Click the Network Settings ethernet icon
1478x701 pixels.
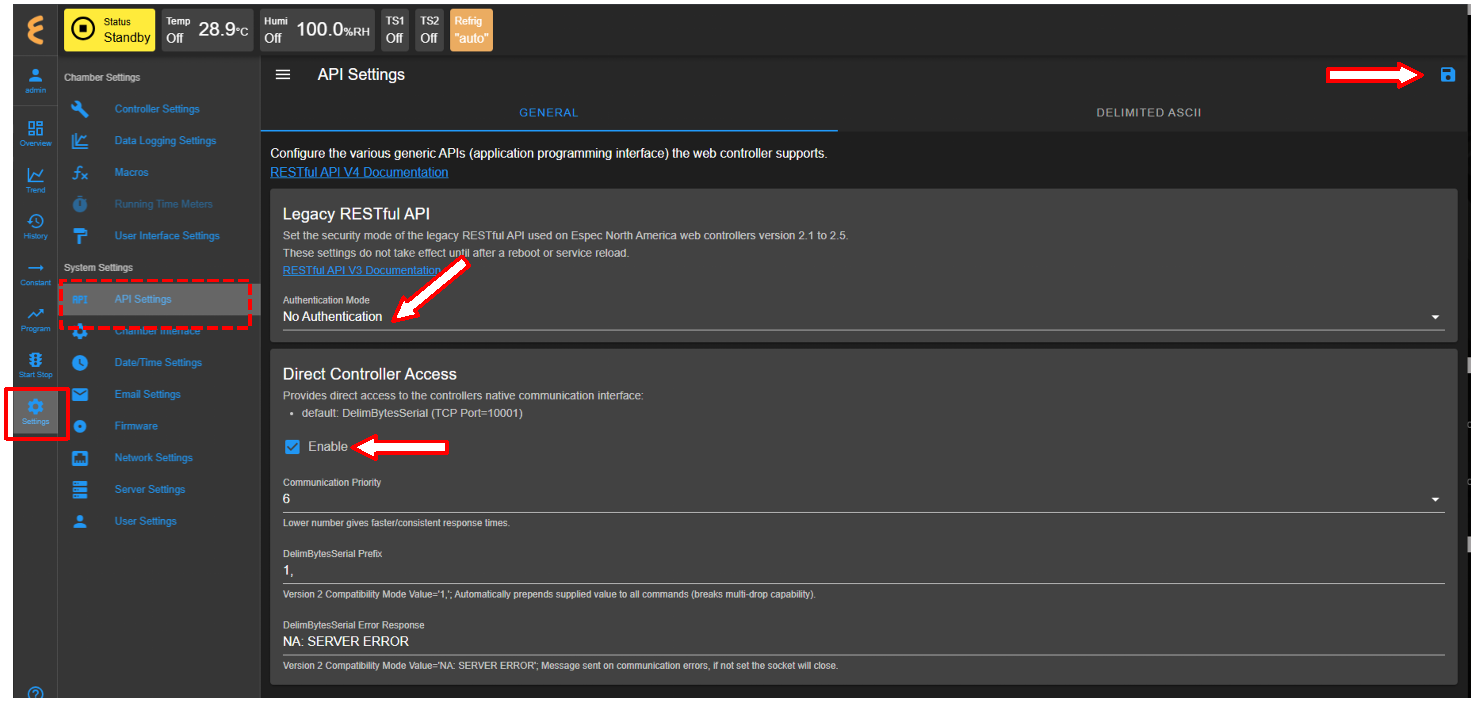tap(80, 458)
